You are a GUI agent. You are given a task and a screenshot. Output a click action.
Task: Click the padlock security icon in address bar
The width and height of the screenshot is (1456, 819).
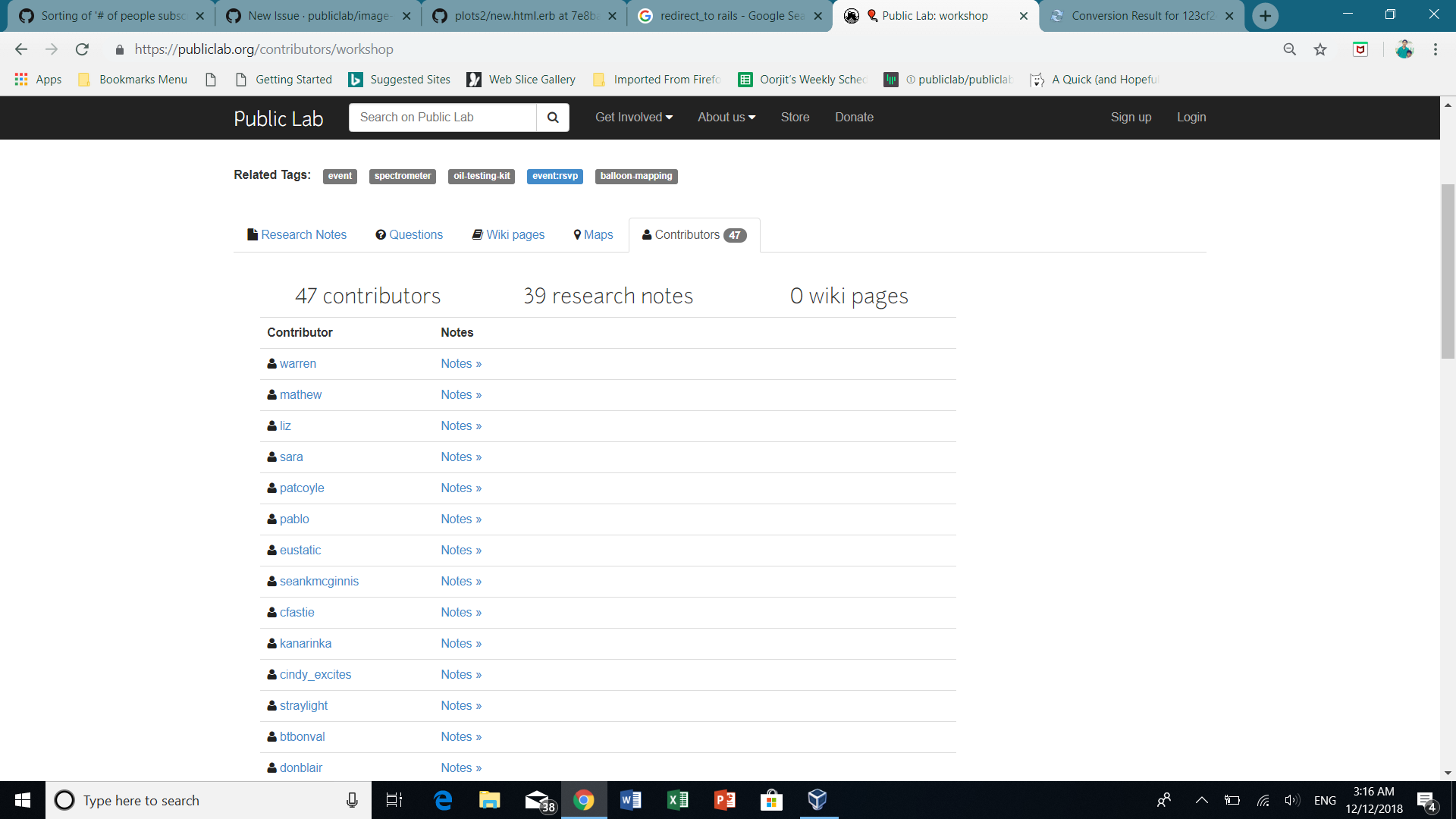pyautogui.click(x=119, y=49)
